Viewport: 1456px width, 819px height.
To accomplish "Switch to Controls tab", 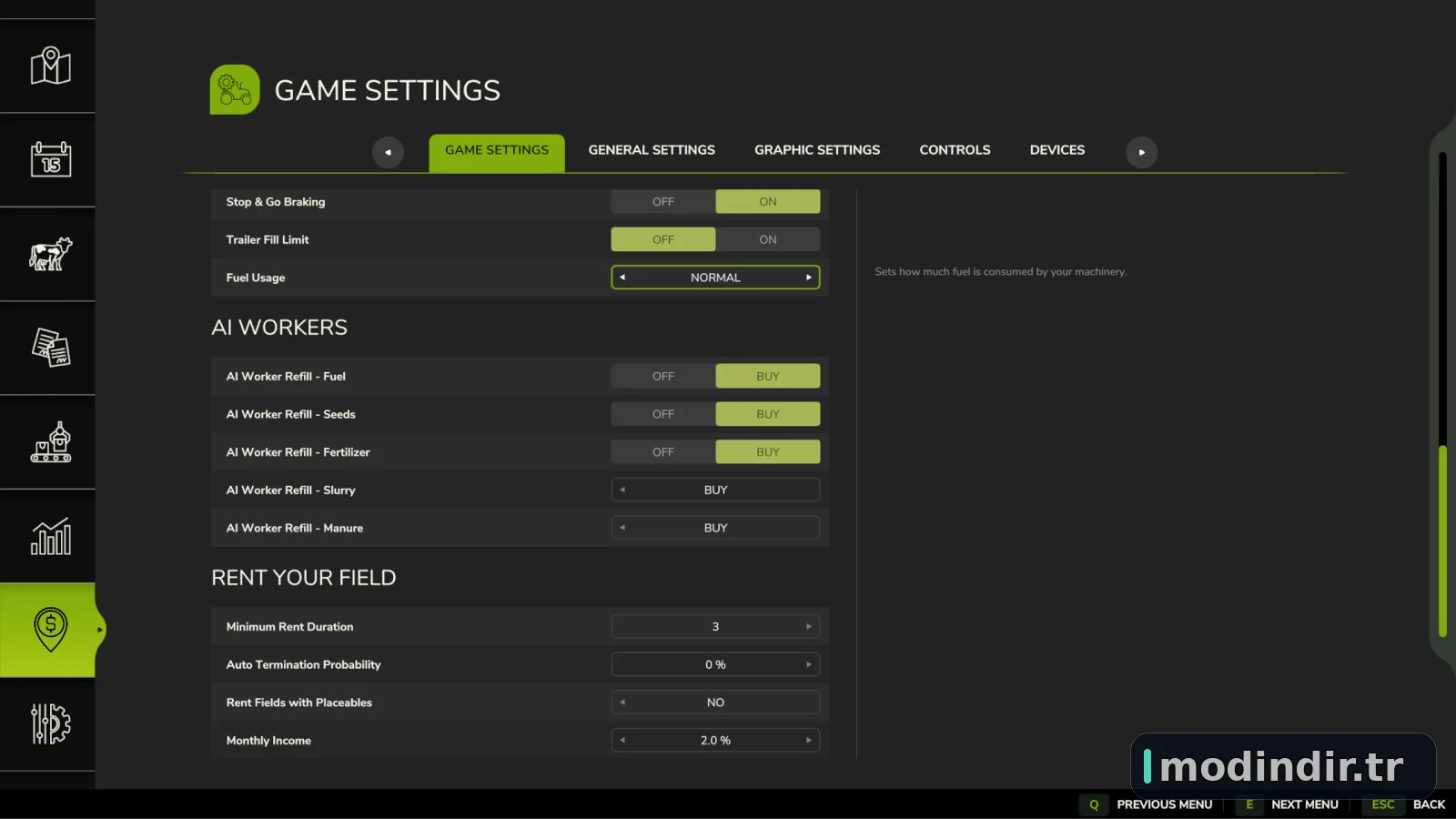I will coord(955,150).
